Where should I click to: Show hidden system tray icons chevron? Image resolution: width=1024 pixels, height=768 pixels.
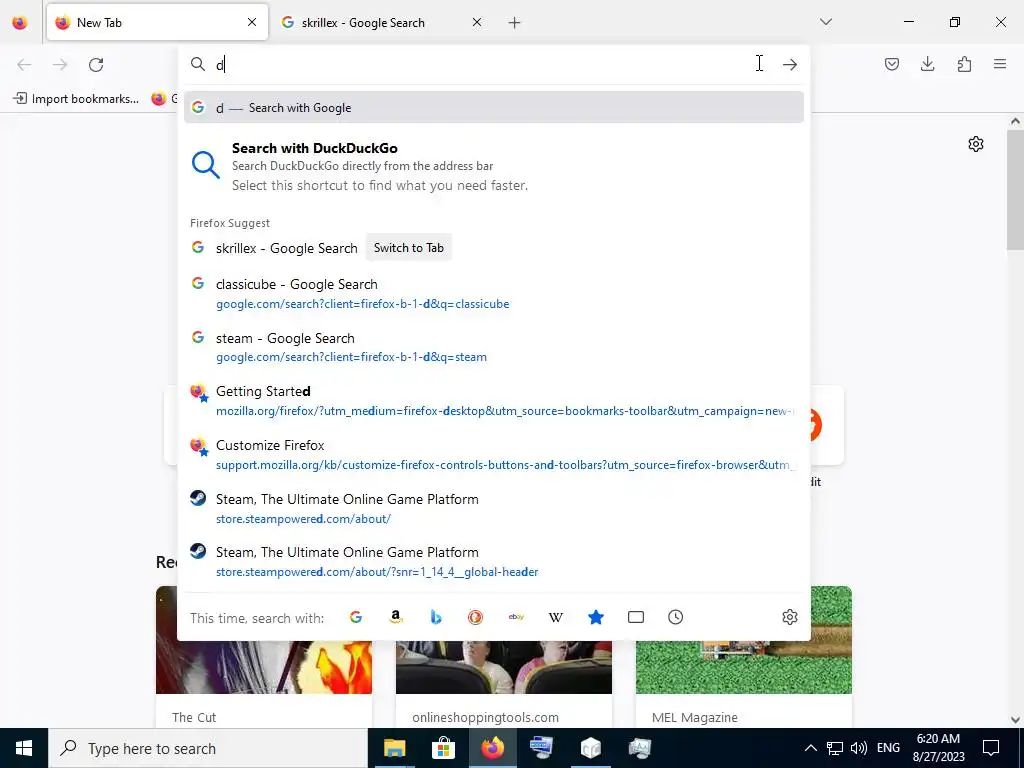pos(810,748)
